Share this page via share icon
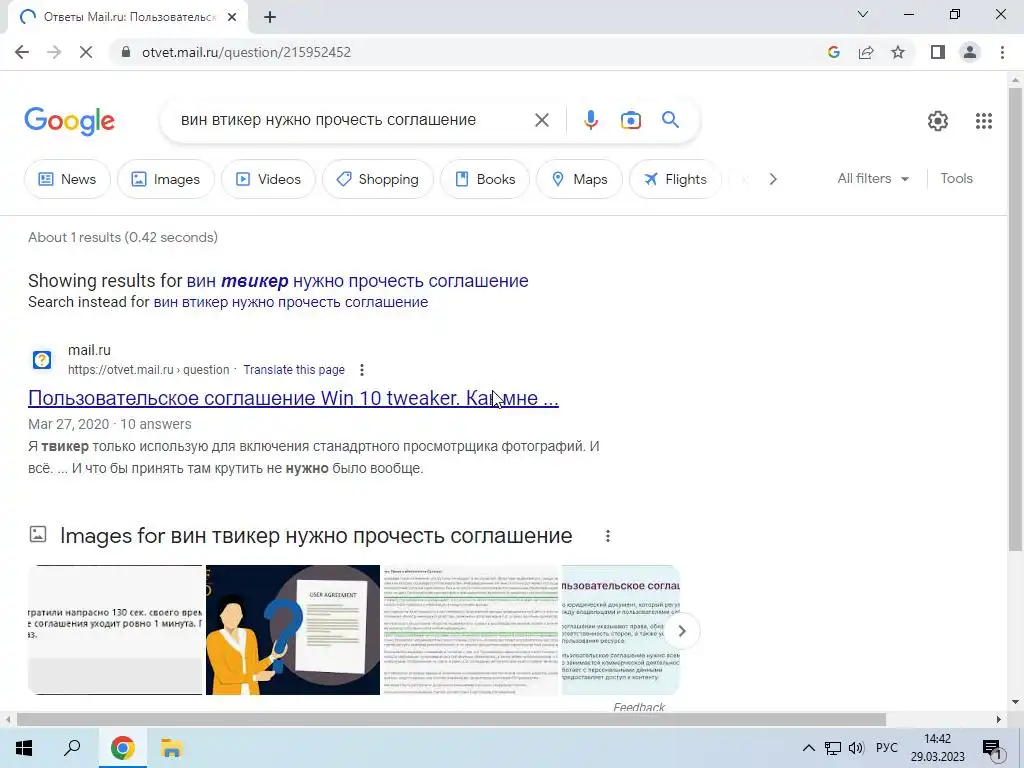The width and height of the screenshot is (1024, 768). [x=866, y=52]
